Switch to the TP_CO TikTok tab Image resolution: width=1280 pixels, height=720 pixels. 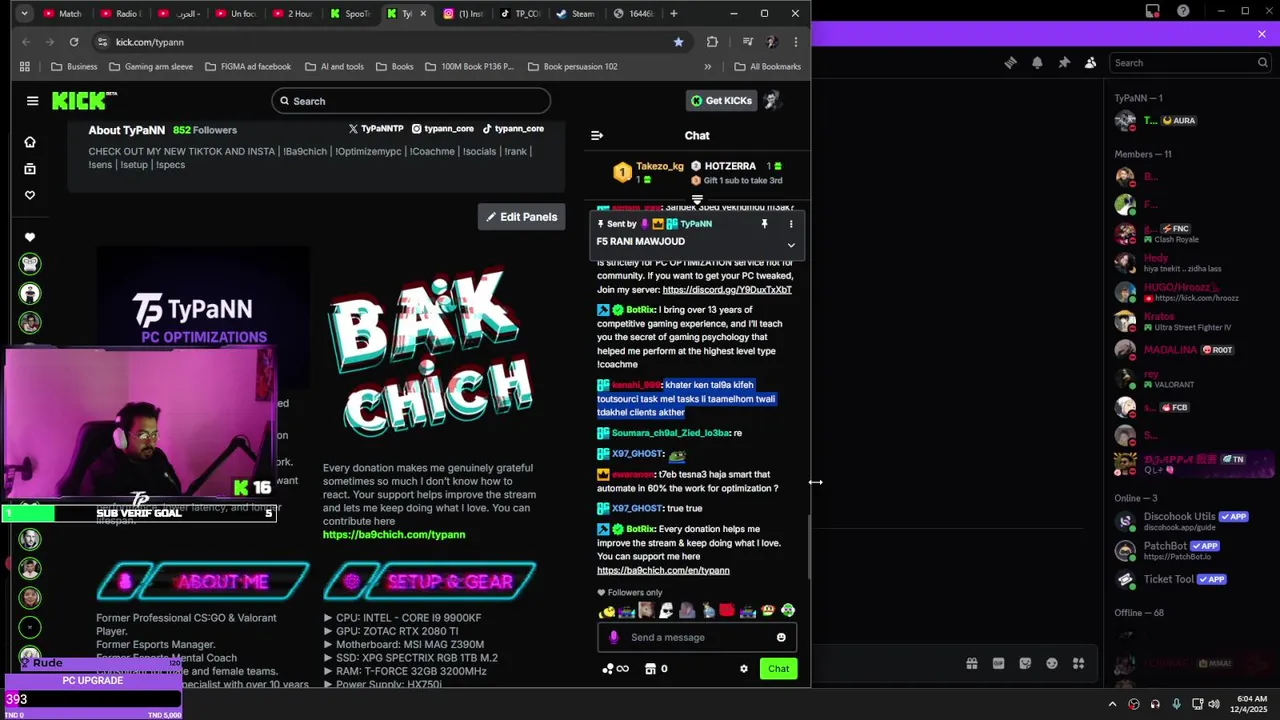click(x=520, y=14)
